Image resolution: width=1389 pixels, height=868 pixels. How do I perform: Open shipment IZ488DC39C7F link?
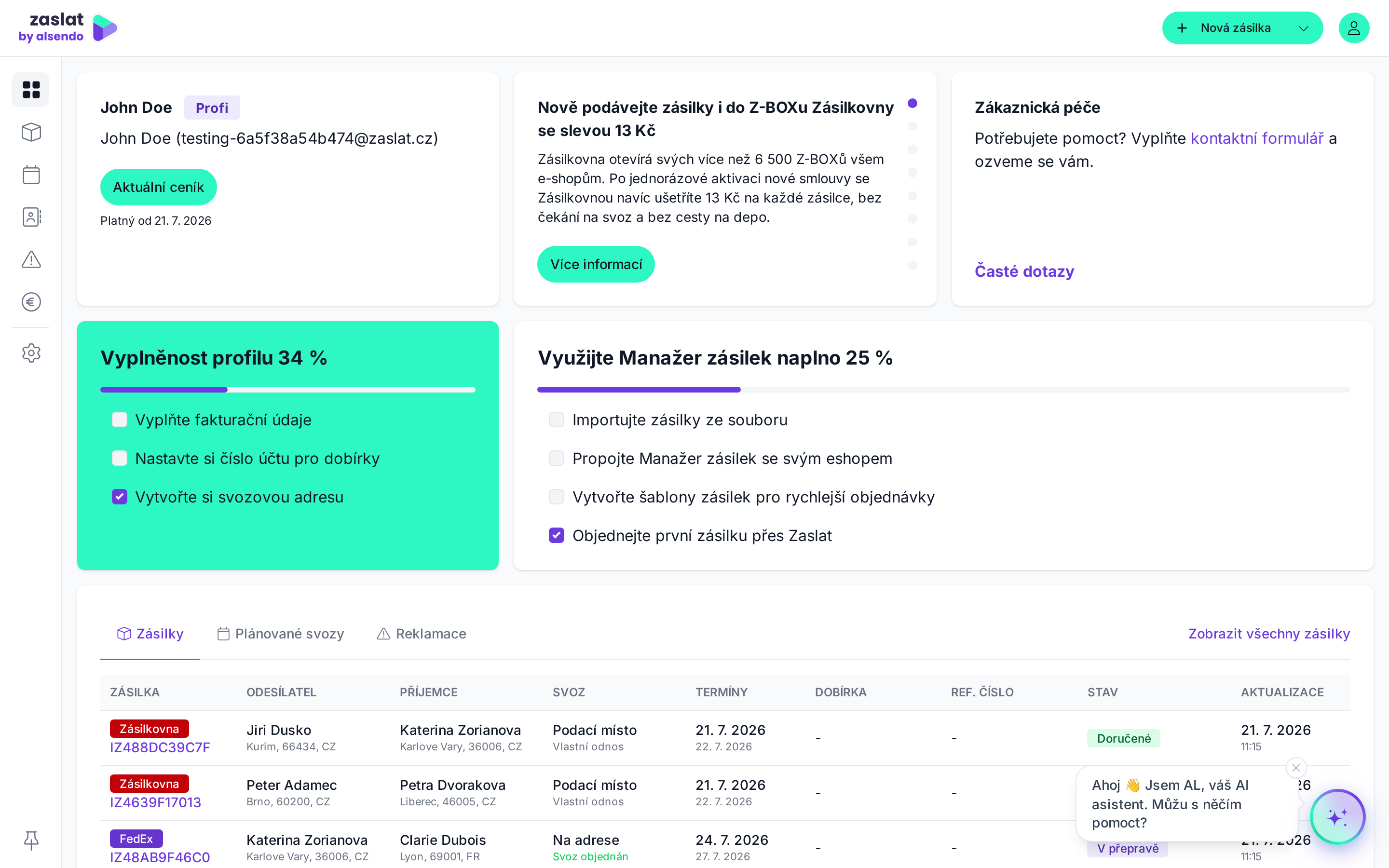pos(160,747)
